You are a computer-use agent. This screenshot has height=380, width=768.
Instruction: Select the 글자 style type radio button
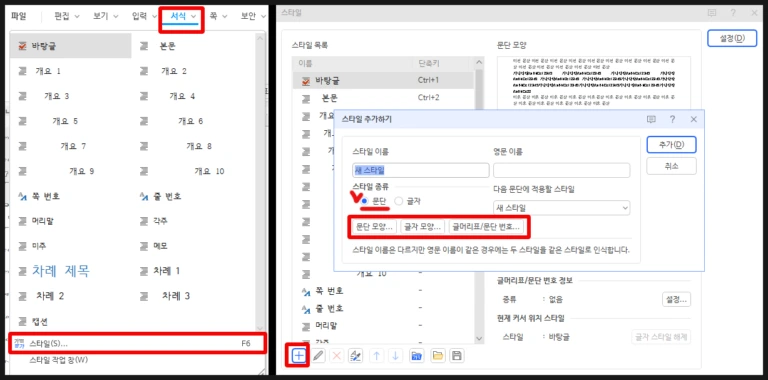(x=399, y=201)
